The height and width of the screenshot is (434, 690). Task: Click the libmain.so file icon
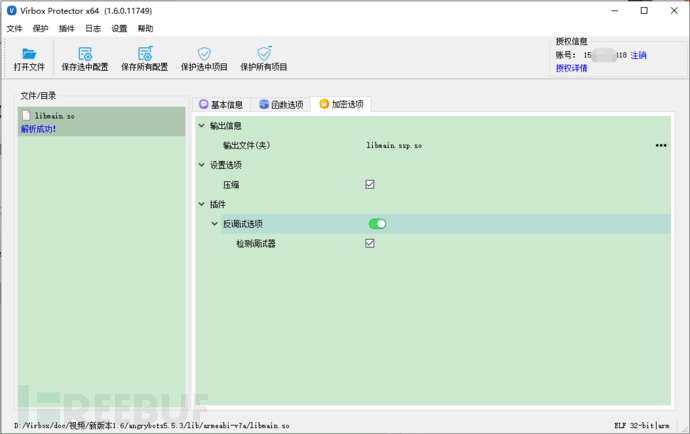click(x=26, y=115)
